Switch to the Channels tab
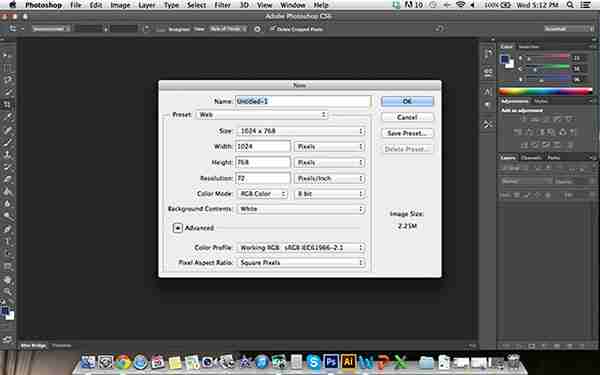The height and width of the screenshot is (375, 600). pyautogui.click(x=531, y=158)
